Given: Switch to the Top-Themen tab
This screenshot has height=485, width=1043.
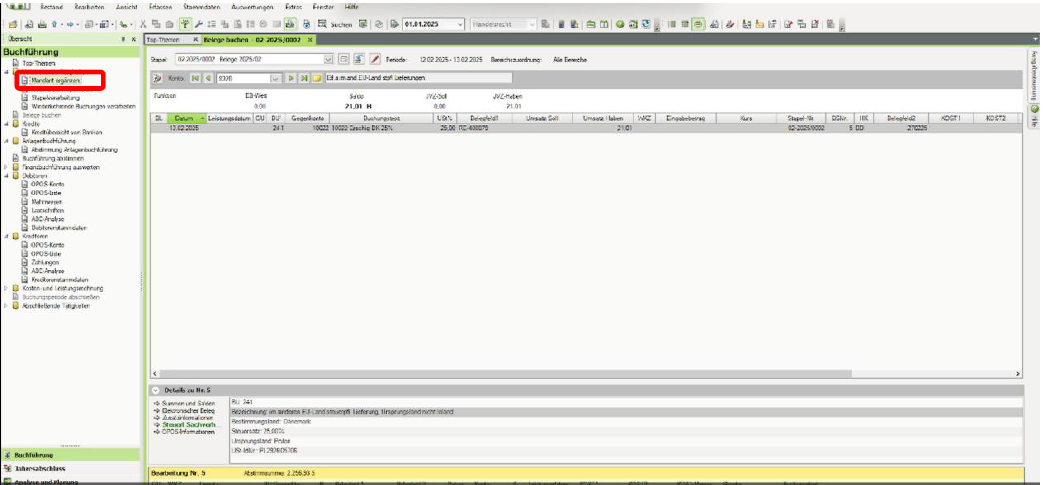Looking at the screenshot, I should [164, 39].
